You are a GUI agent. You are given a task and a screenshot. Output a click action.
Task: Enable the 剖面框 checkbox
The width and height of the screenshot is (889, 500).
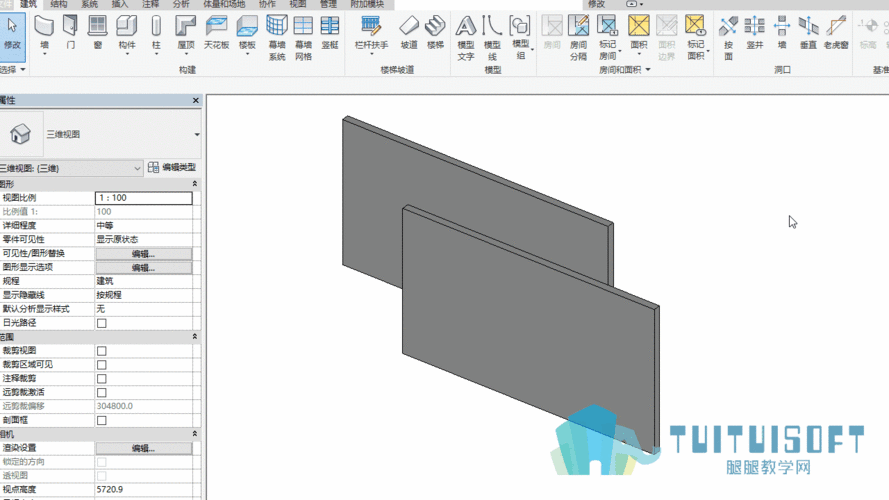tap(101, 421)
